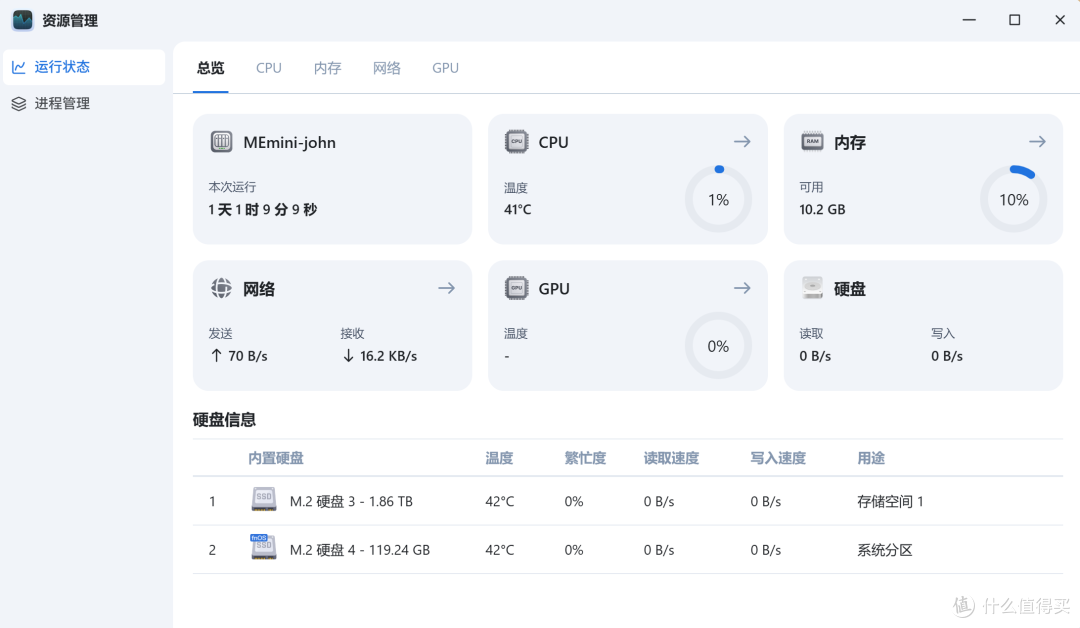Close the 资源管理 window

tap(1060, 20)
